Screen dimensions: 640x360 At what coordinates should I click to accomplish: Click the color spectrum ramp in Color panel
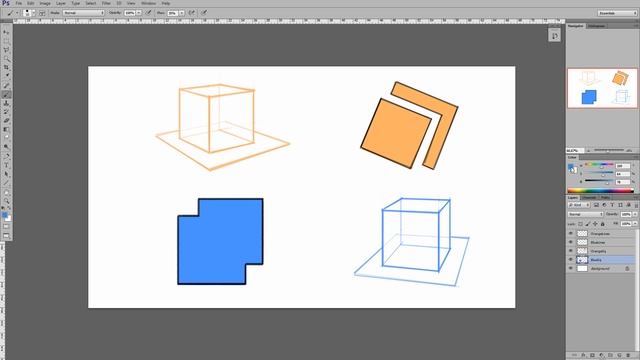pos(601,191)
